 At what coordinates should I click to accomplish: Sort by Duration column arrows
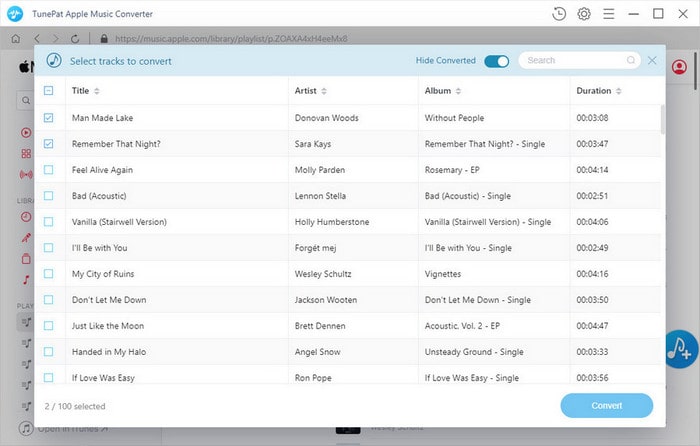point(619,91)
